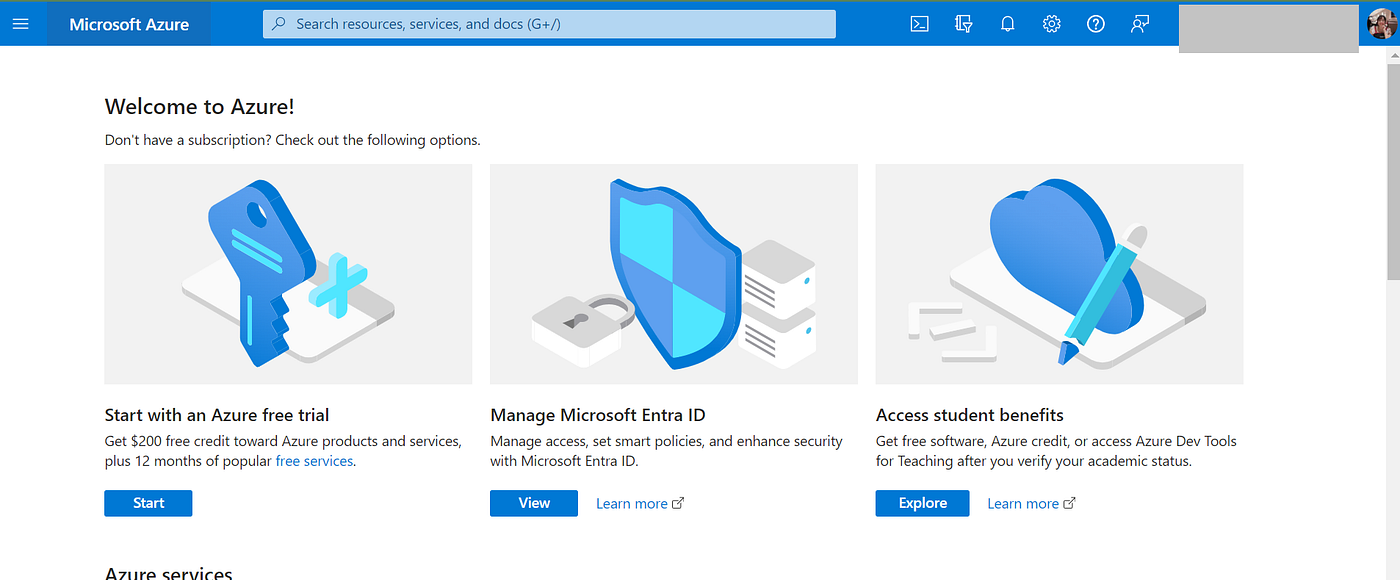Open portal Settings gear

point(1052,24)
